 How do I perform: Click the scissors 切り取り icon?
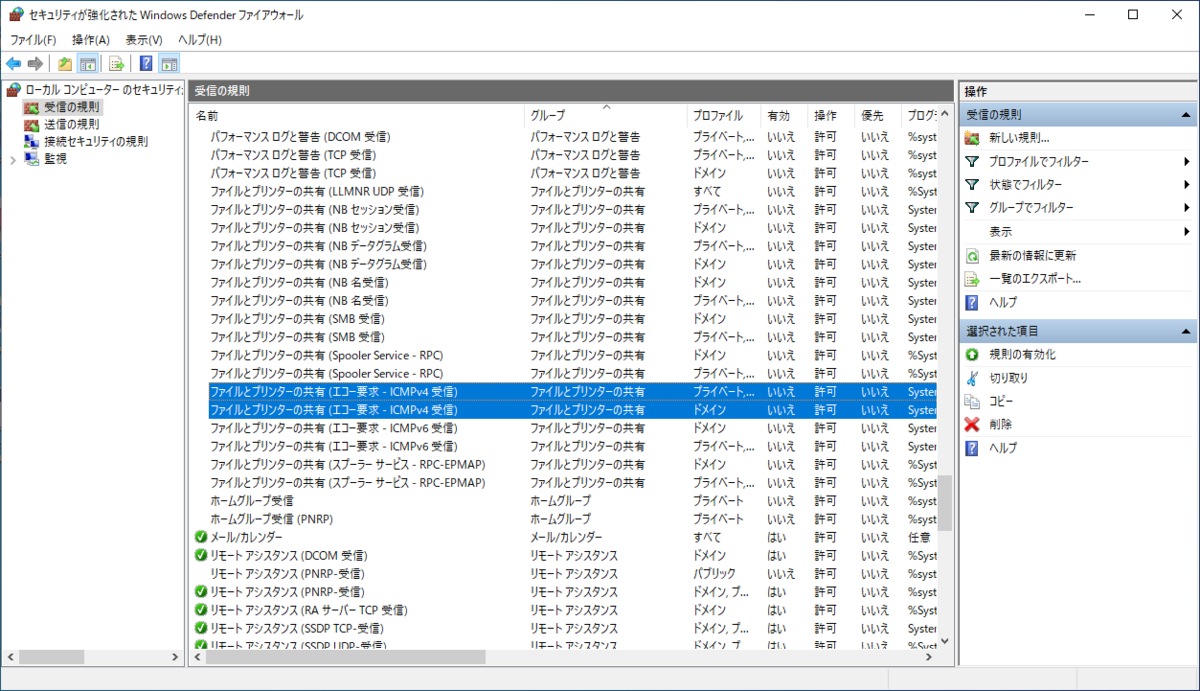(972, 378)
